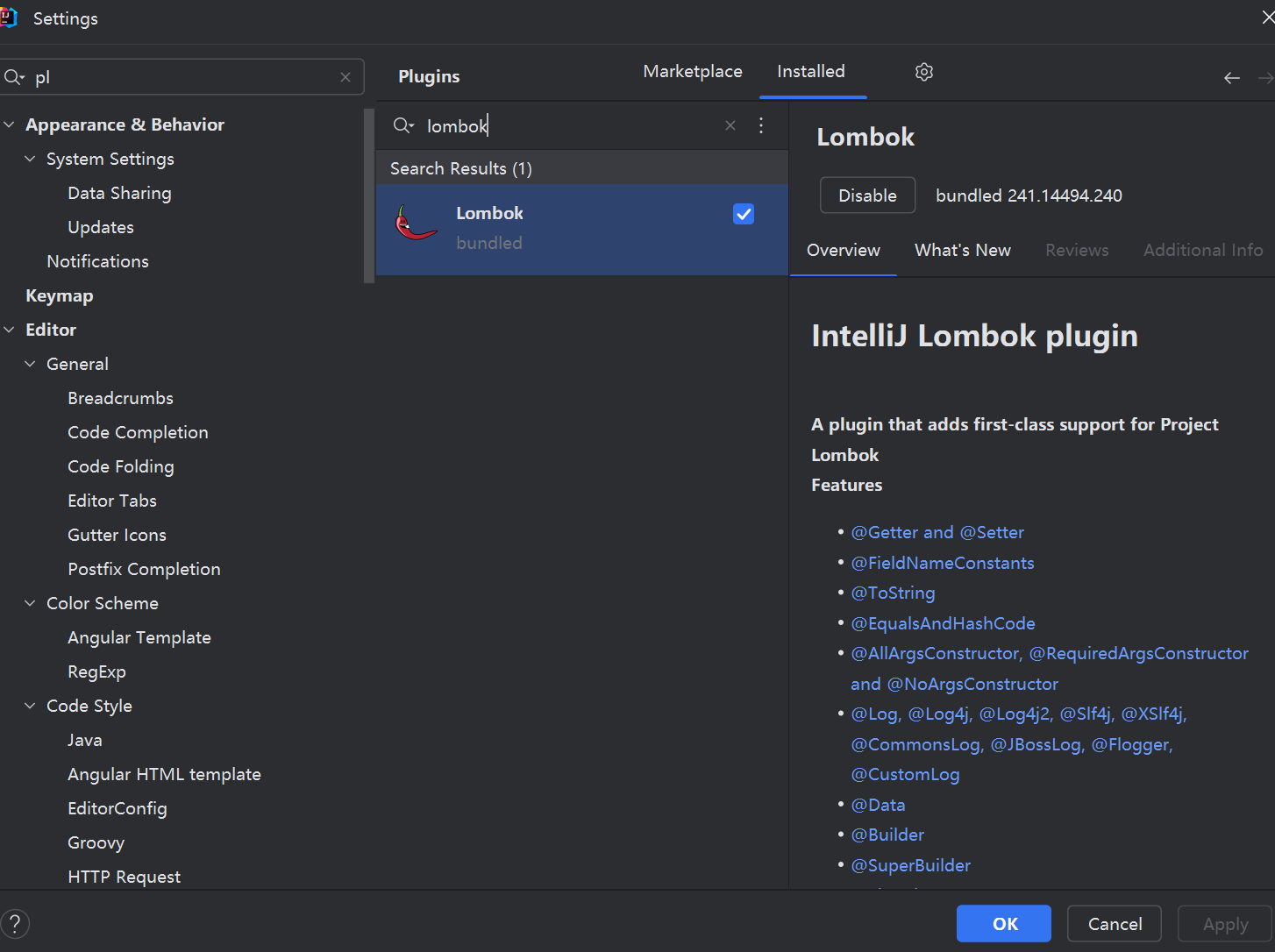Open Postfix Completion settings
Viewport: 1275px width, 952px height.
point(144,569)
